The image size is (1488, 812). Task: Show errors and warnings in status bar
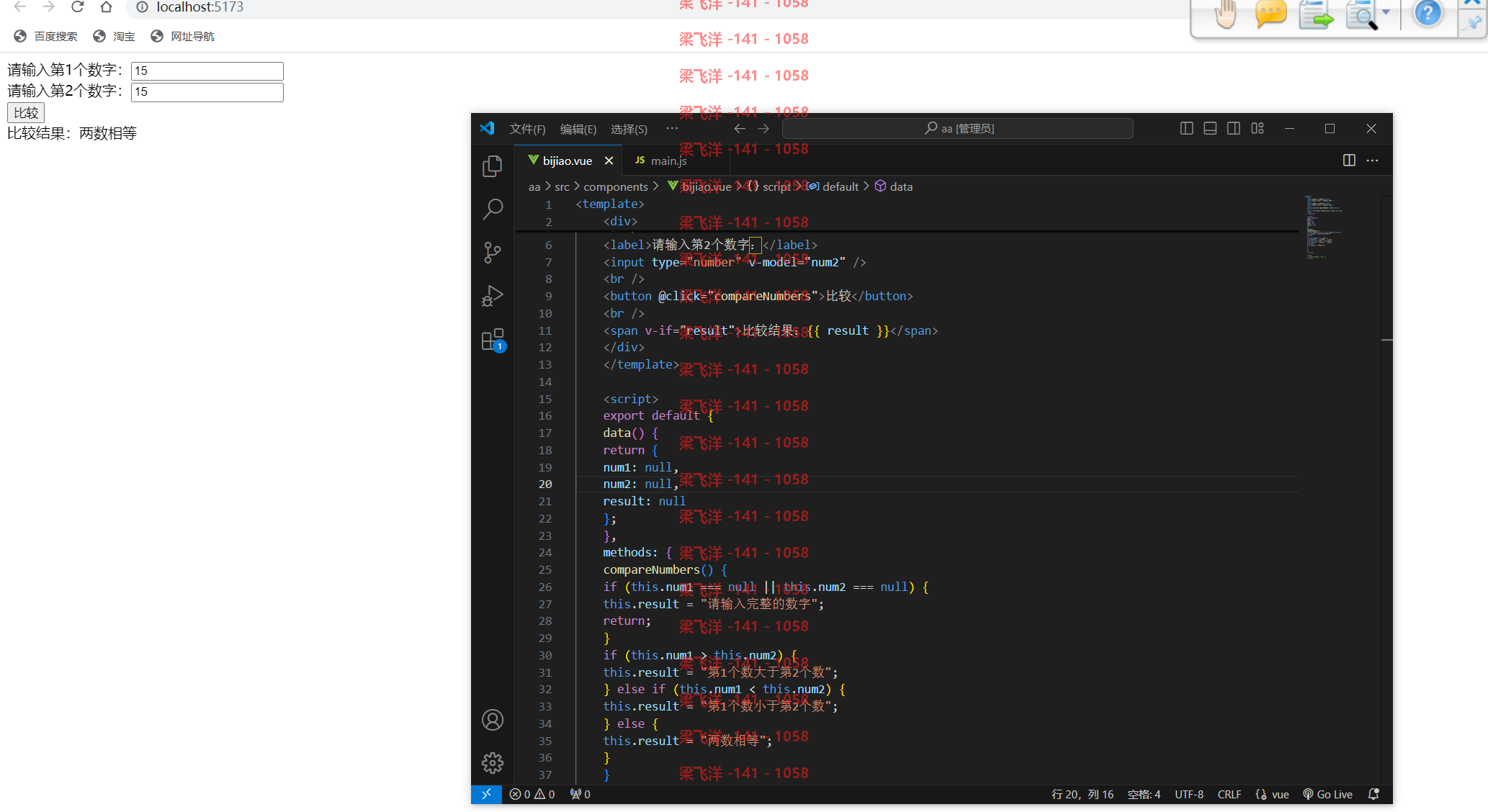(532, 794)
